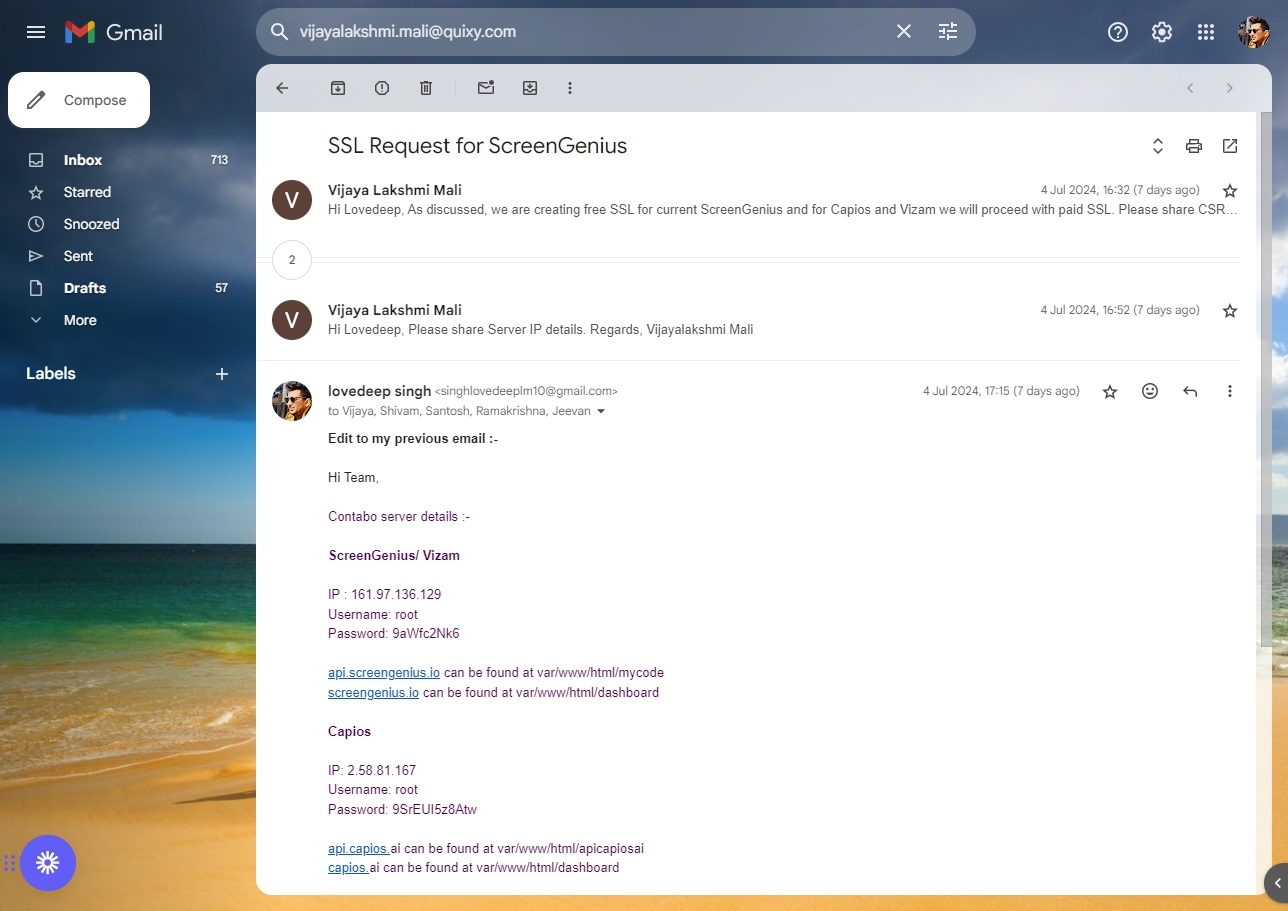Run the search with the magnifier icon

[280, 31]
